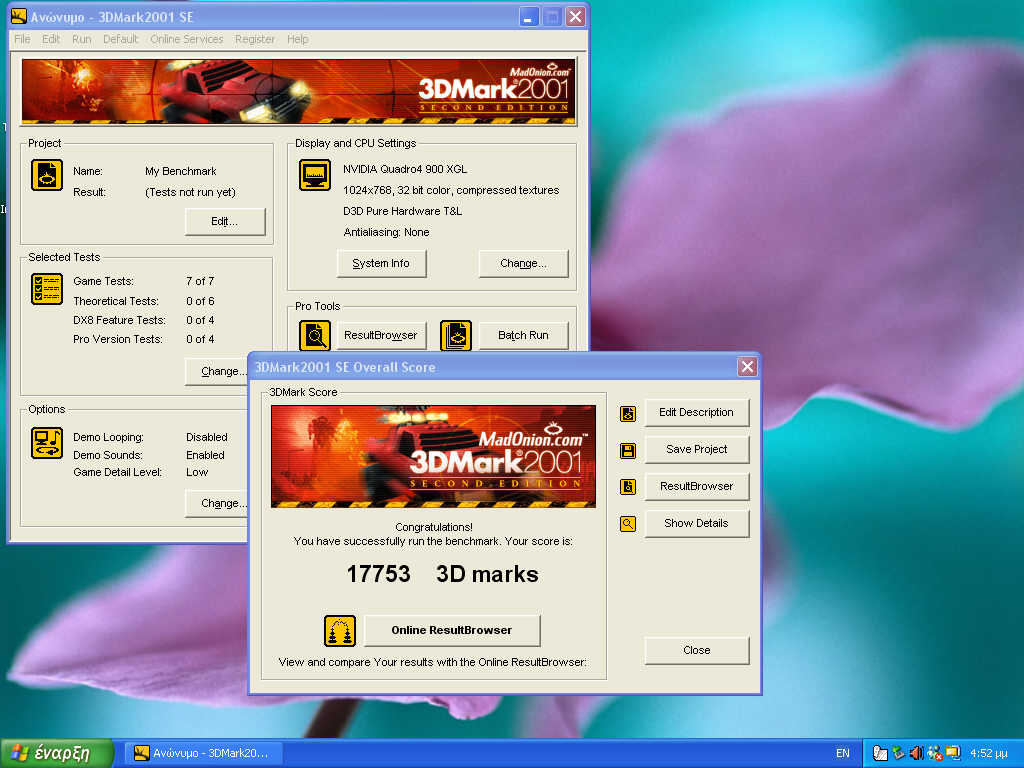The image size is (1024, 768).
Task: Click the magnifier icon beside Show Details
Action: click(x=628, y=524)
